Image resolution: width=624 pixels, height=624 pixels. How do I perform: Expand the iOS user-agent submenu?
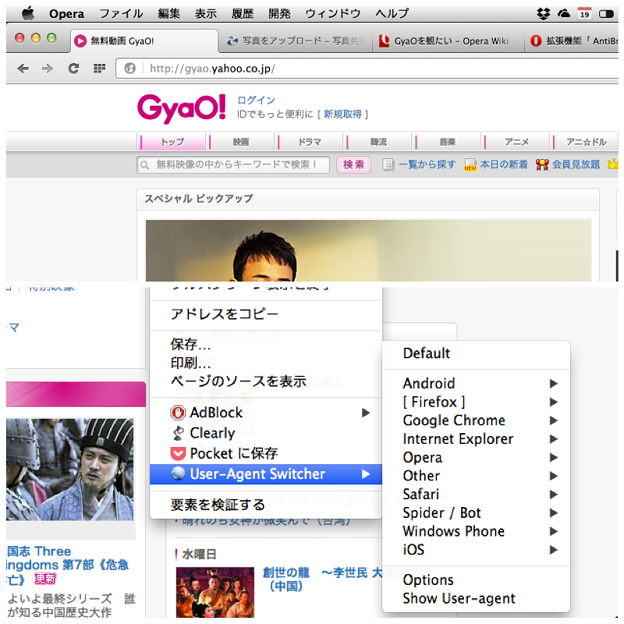(x=553, y=550)
